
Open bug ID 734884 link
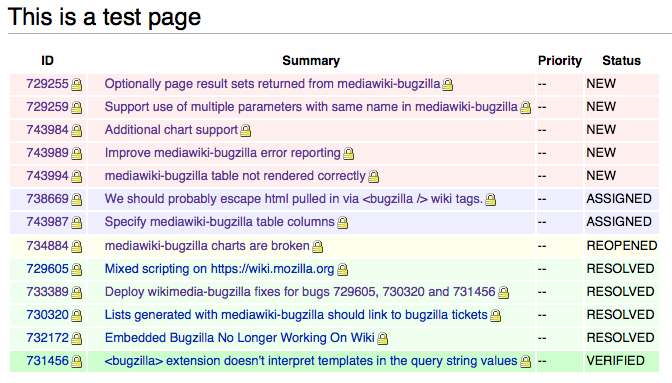pos(48,246)
